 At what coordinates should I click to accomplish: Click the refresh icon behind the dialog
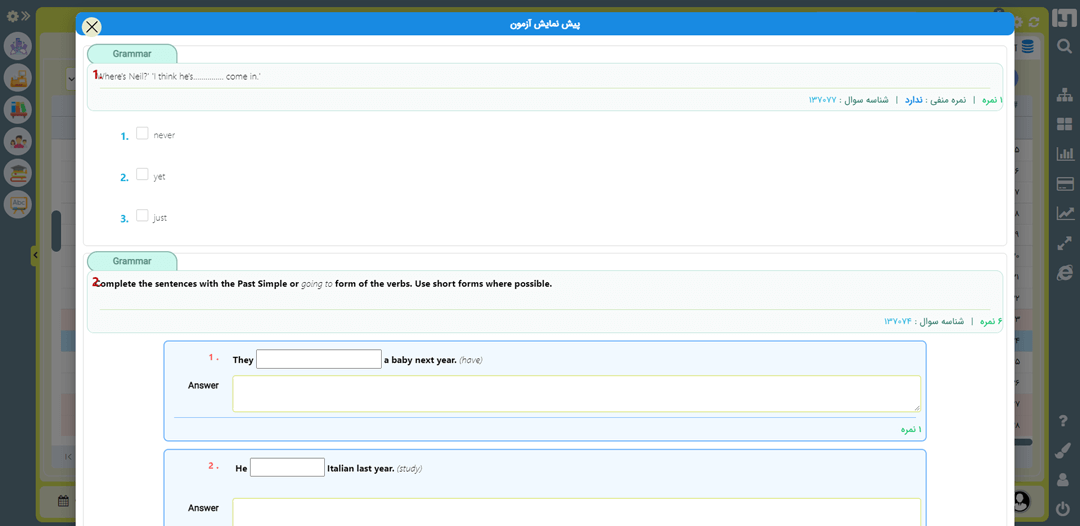[x=1033, y=22]
